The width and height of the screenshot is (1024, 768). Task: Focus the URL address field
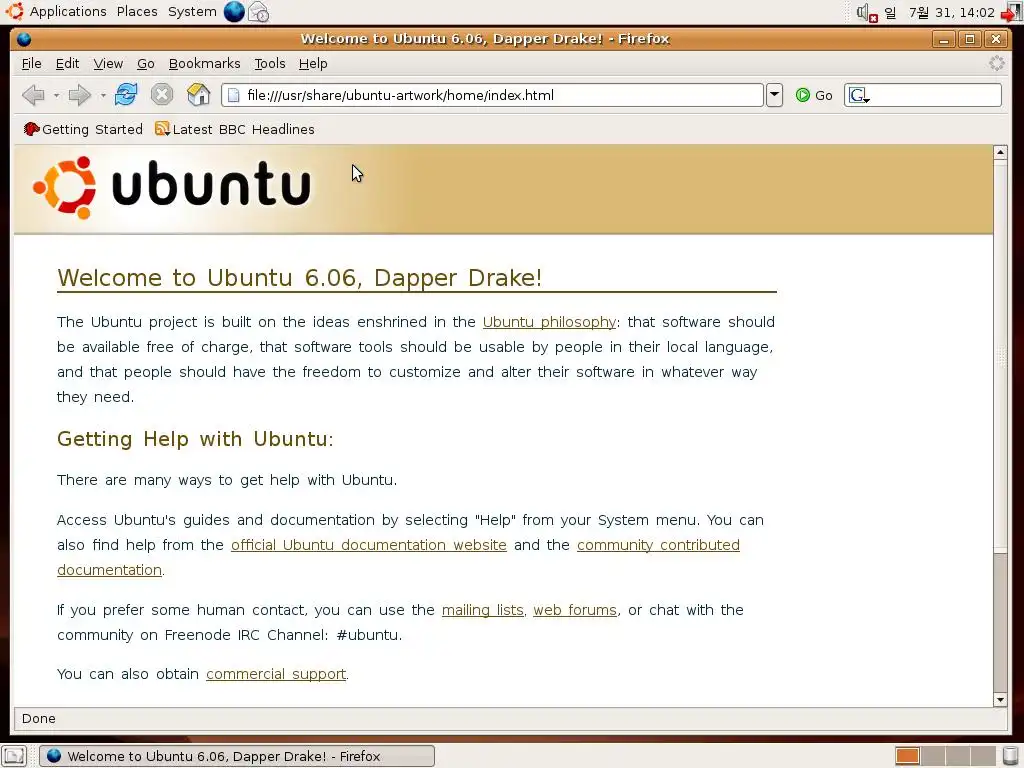pyautogui.click(x=492, y=95)
